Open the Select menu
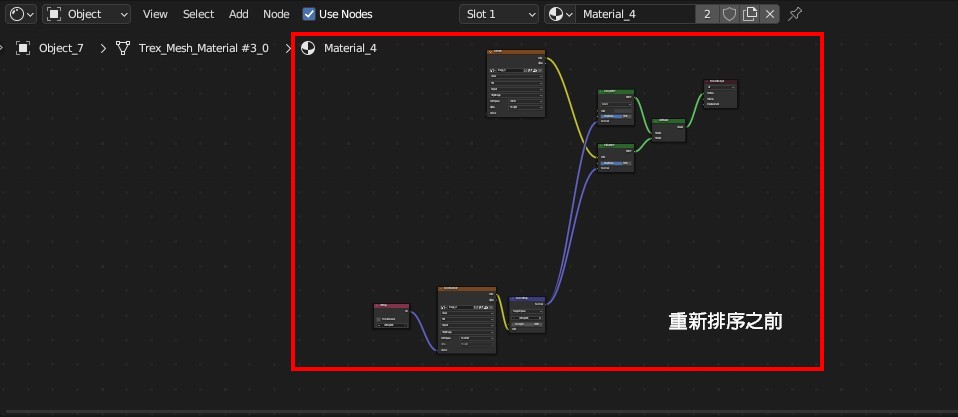 [x=198, y=14]
